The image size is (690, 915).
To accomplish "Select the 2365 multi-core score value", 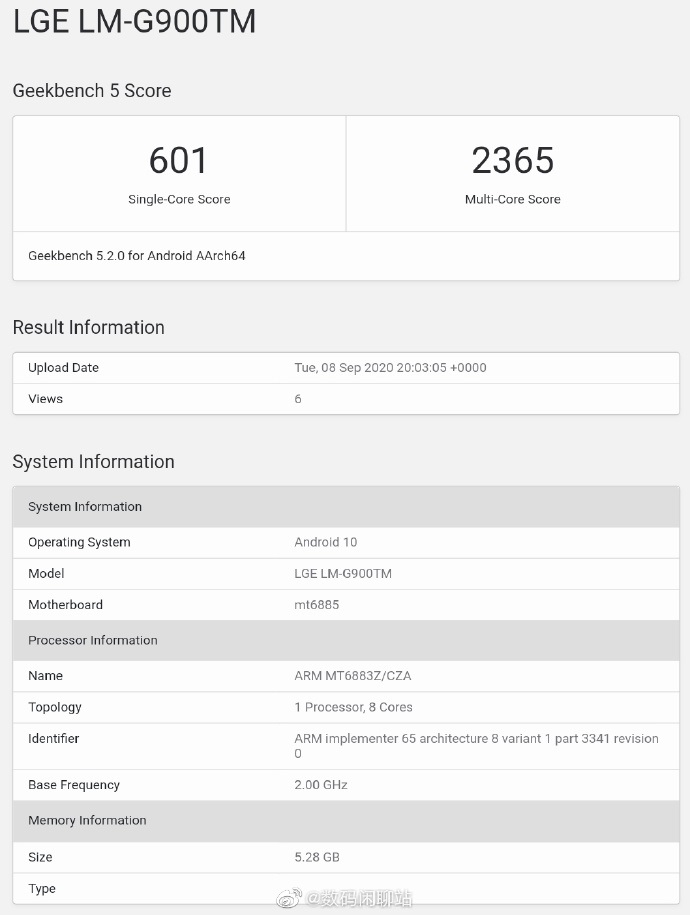I will (512, 160).
